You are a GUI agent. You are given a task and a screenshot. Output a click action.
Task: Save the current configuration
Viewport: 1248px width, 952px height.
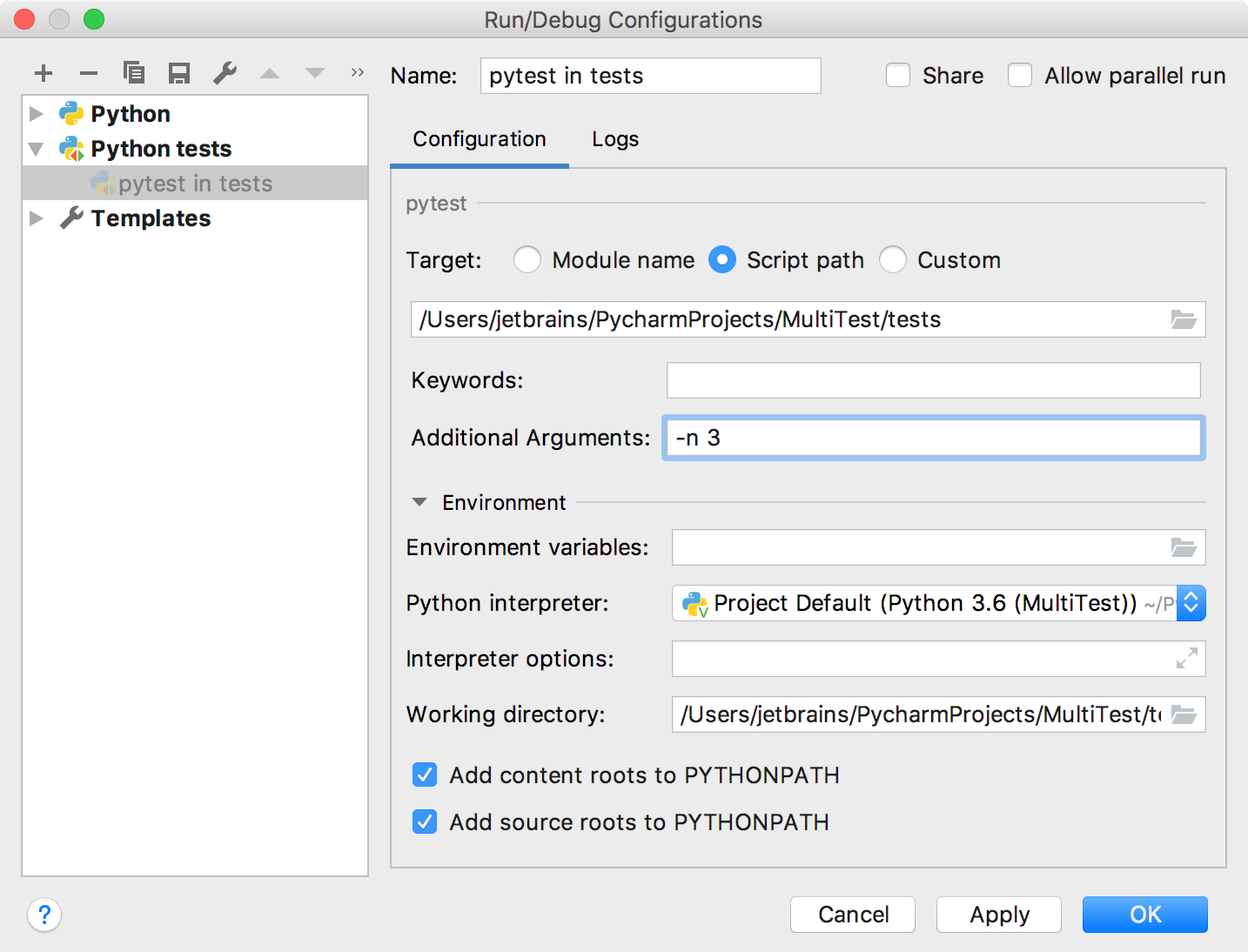(x=179, y=73)
